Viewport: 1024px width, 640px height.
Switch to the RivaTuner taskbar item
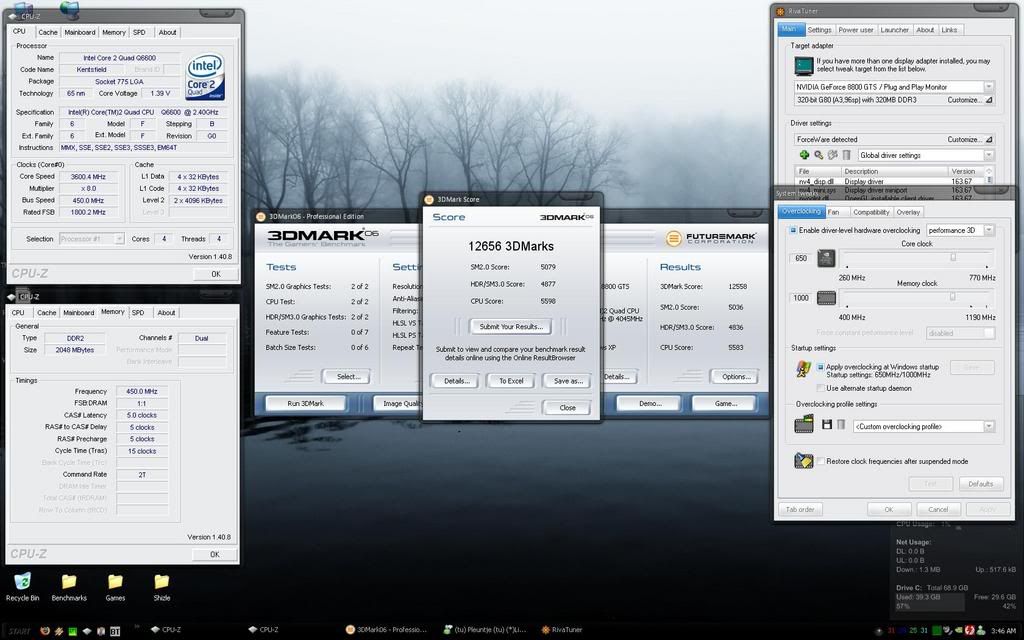tap(562, 630)
